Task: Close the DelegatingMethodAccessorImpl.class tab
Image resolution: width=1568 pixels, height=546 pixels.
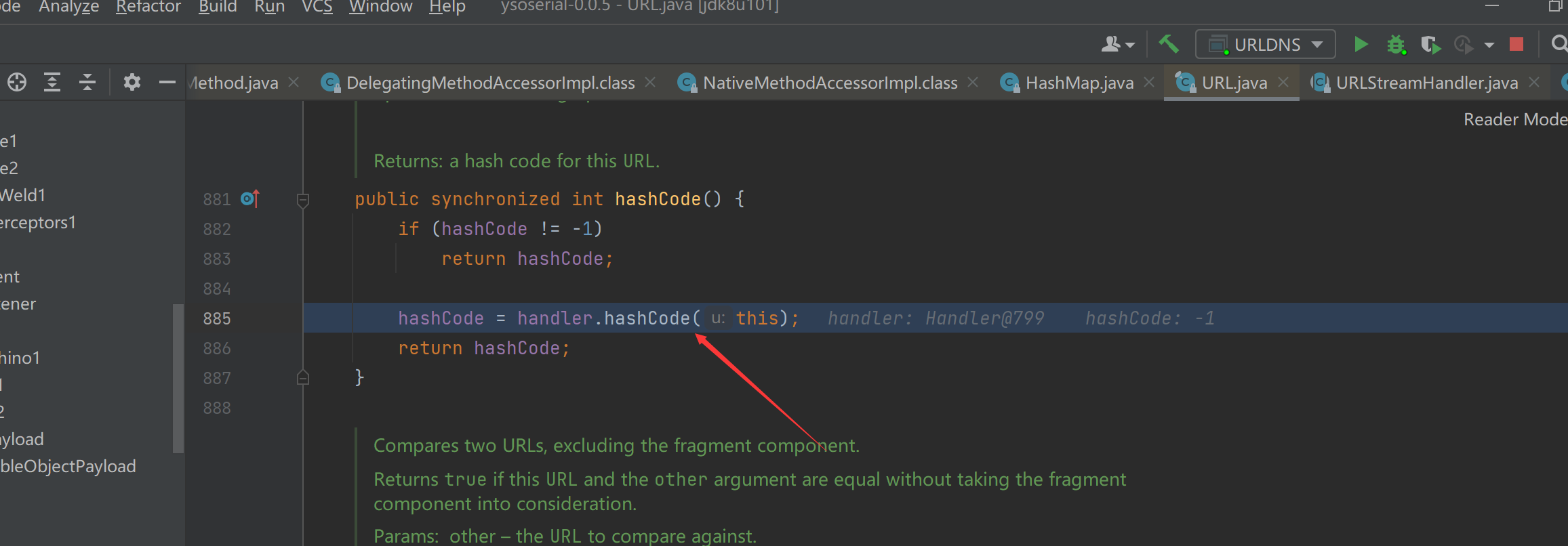Action: (x=650, y=82)
